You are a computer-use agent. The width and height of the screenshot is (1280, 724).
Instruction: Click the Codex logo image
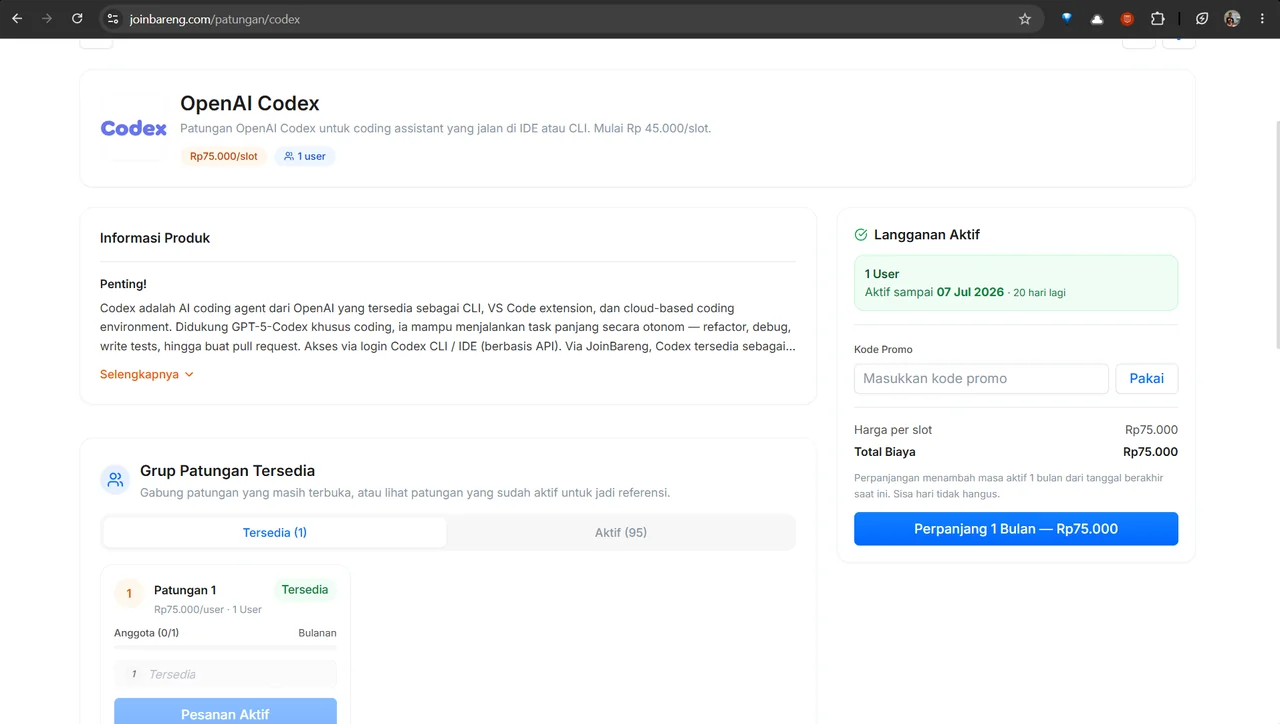(134, 128)
